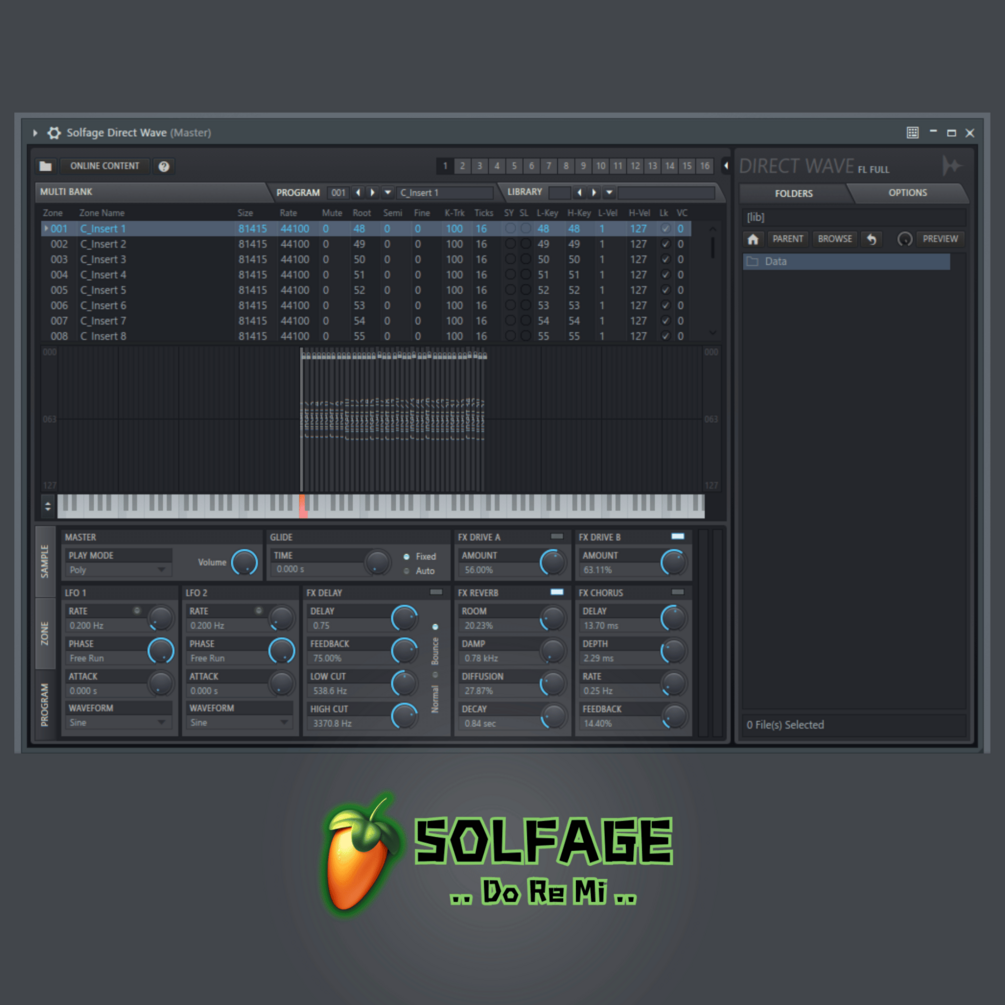Toggle LFO 2 rate tempo sync icon
The height and width of the screenshot is (1005, 1005).
(x=258, y=611)
